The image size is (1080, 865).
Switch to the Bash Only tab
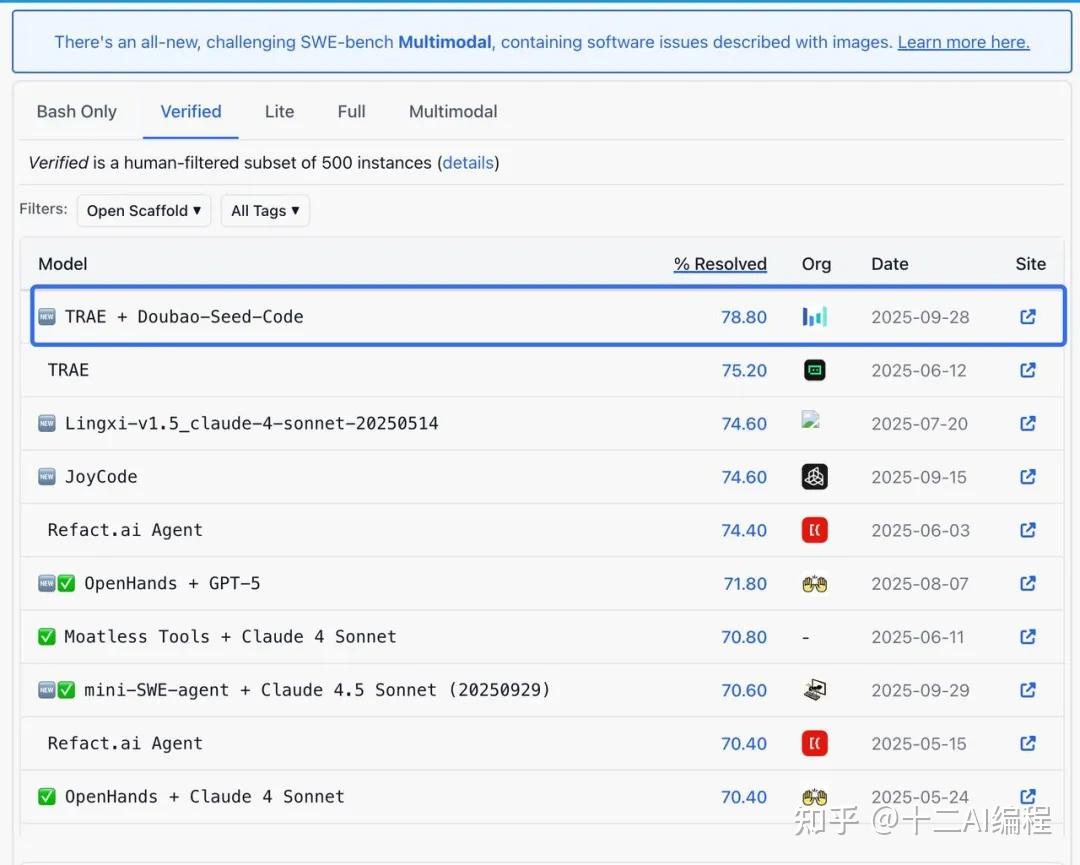[x=76, y=112]
